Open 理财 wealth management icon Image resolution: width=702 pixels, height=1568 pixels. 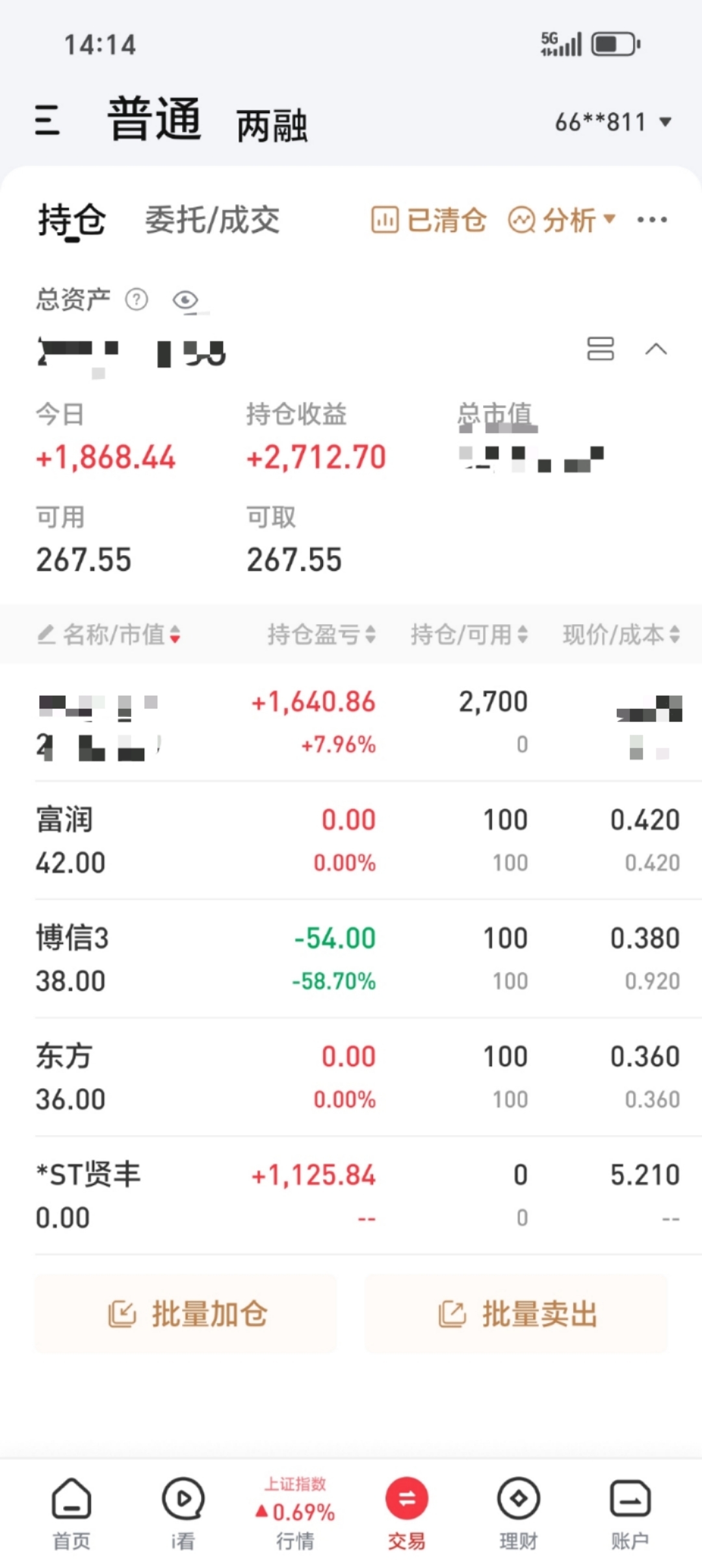click(518, 1515)
